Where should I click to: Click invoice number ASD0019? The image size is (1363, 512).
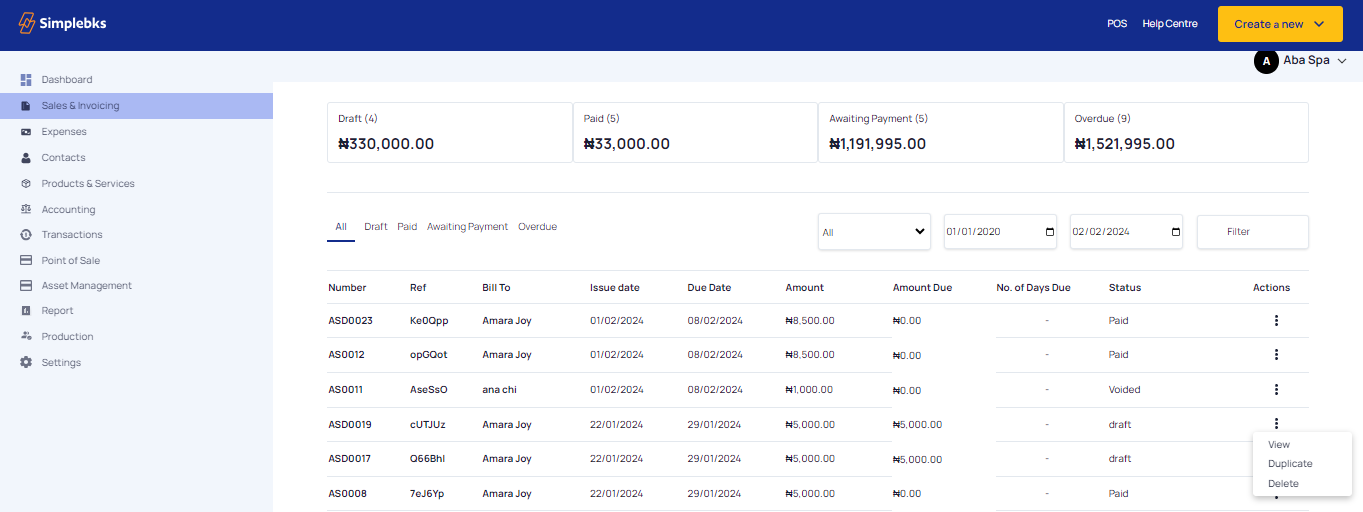350,425
